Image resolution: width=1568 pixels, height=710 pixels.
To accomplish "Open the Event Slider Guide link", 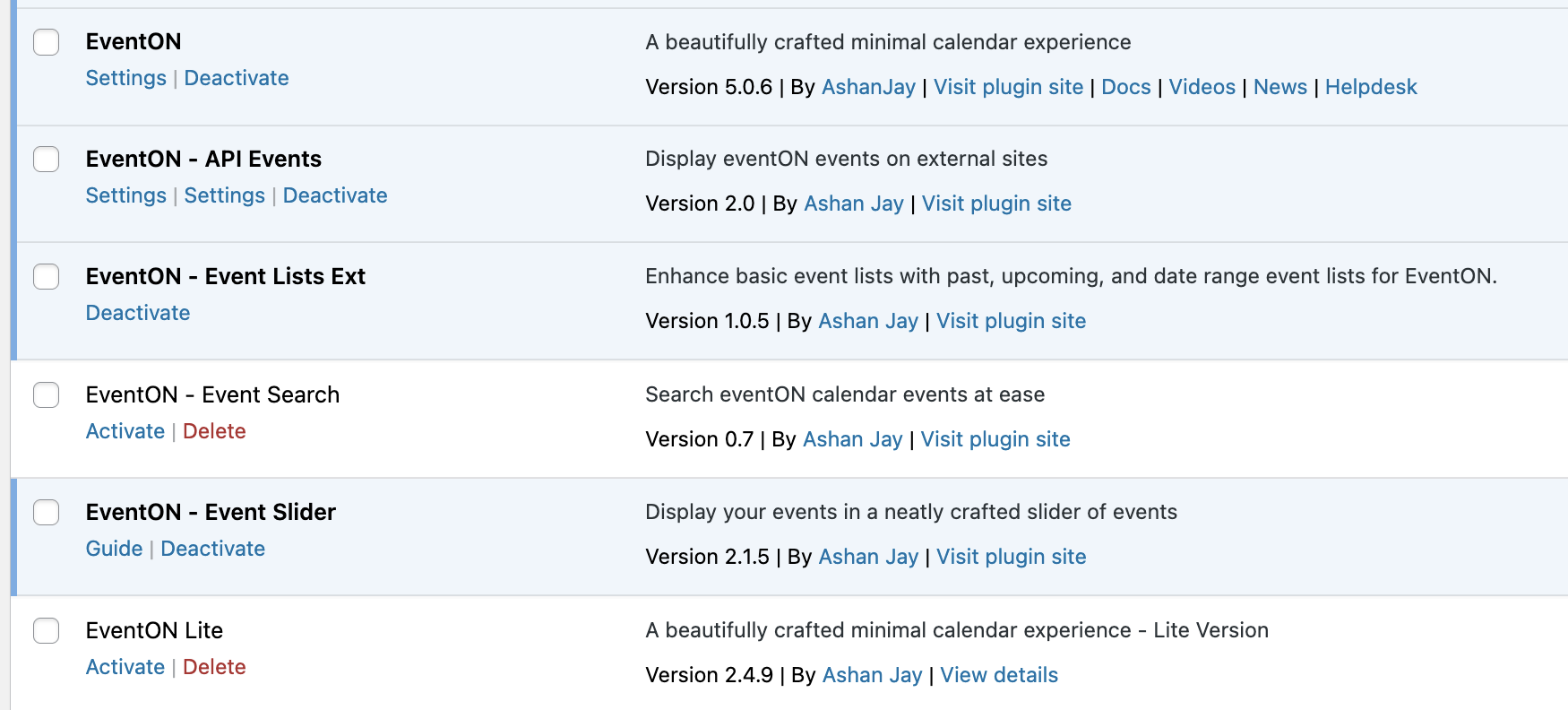I will click(114, 550).
